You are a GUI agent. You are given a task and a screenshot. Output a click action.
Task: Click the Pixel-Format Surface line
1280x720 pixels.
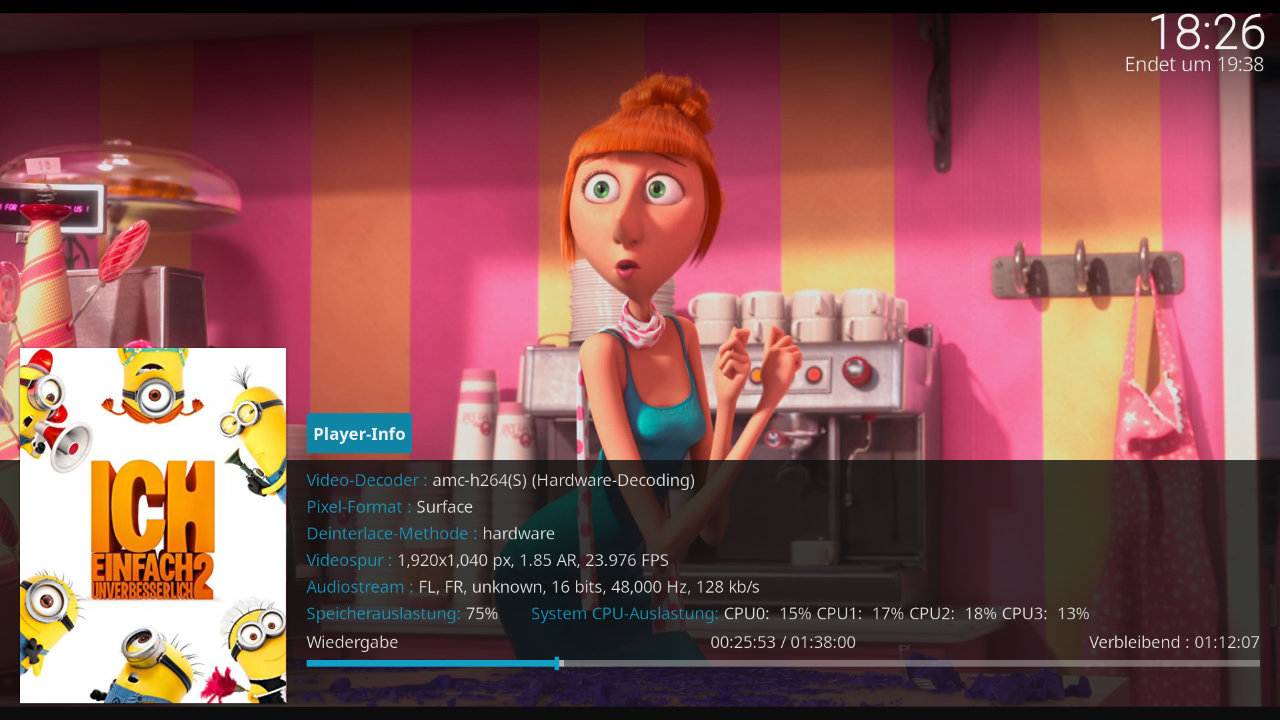point(389,507)
